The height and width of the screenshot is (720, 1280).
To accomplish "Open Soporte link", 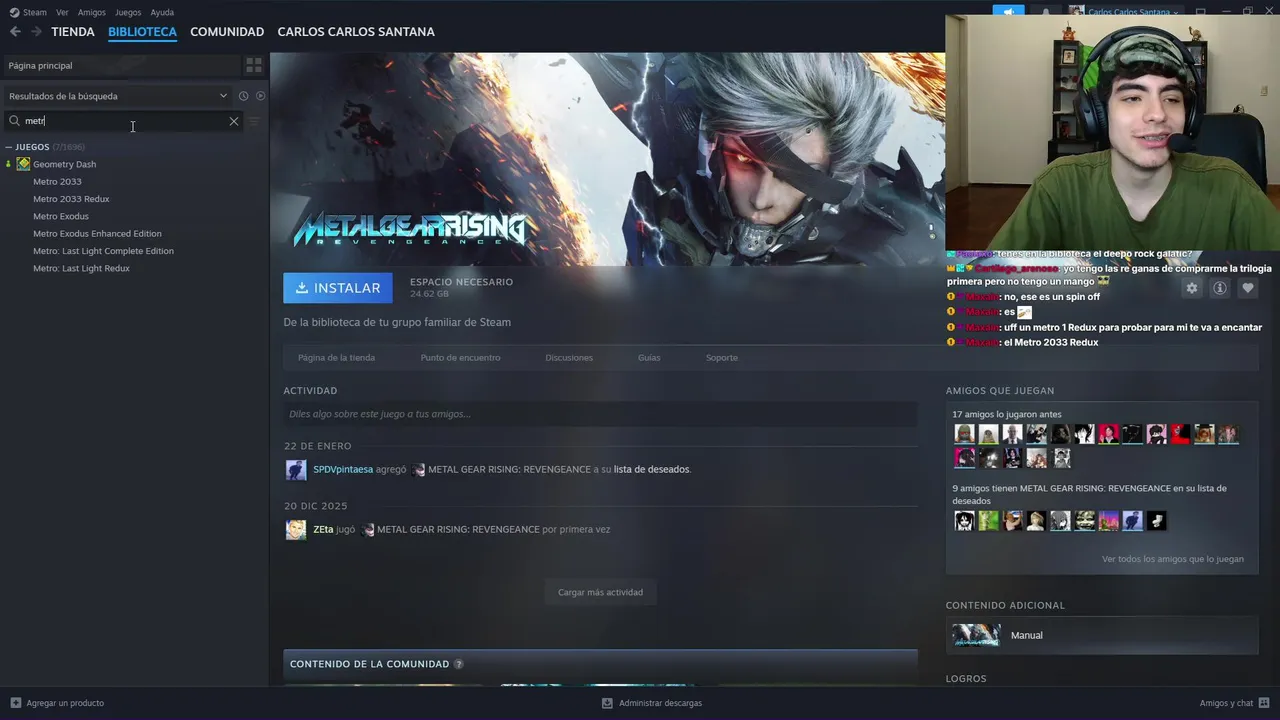I will [722, 358].
